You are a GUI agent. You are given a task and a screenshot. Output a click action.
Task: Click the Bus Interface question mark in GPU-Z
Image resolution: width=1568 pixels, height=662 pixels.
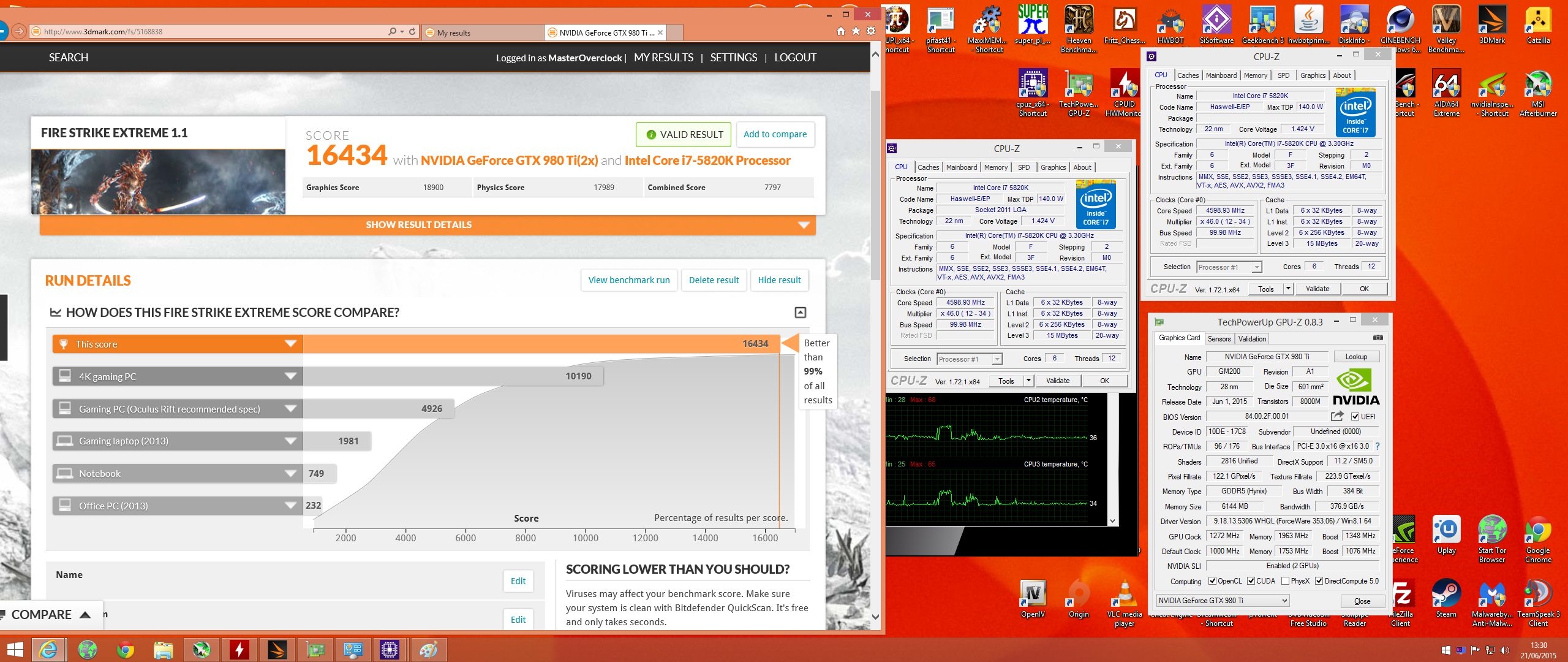1378,446
